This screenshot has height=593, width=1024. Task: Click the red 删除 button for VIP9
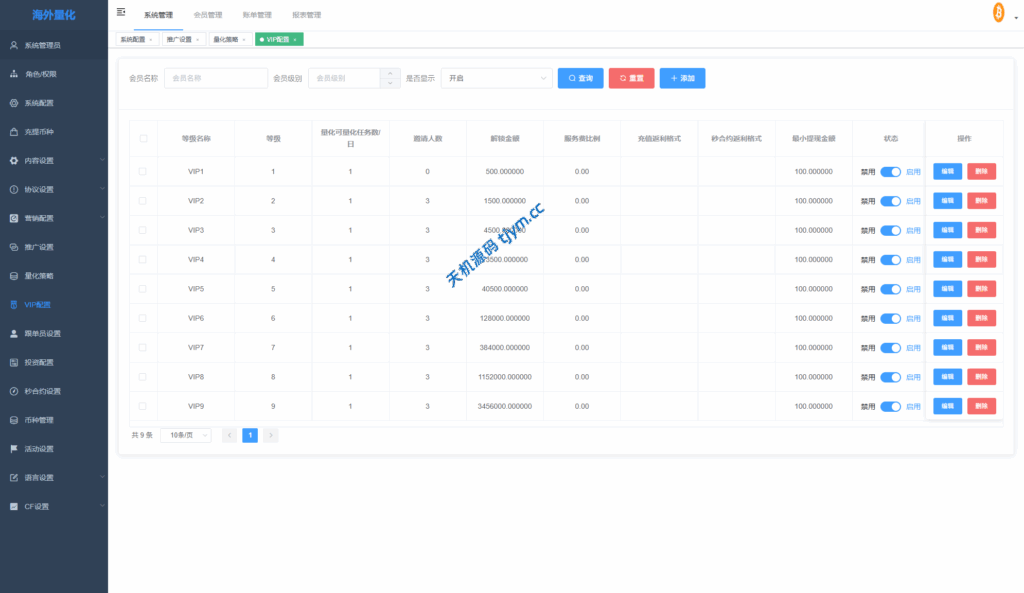click(x=981, y=406)
